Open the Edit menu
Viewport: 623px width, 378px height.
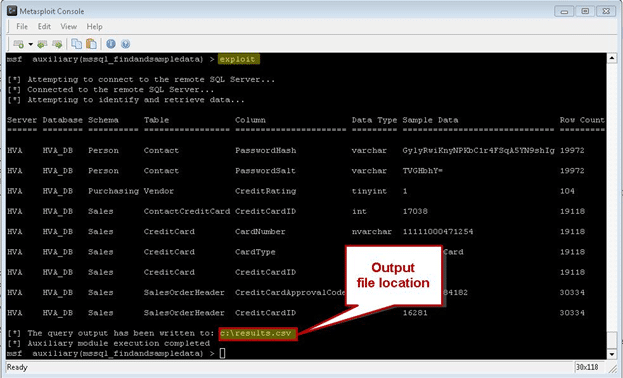pos(44,27)
